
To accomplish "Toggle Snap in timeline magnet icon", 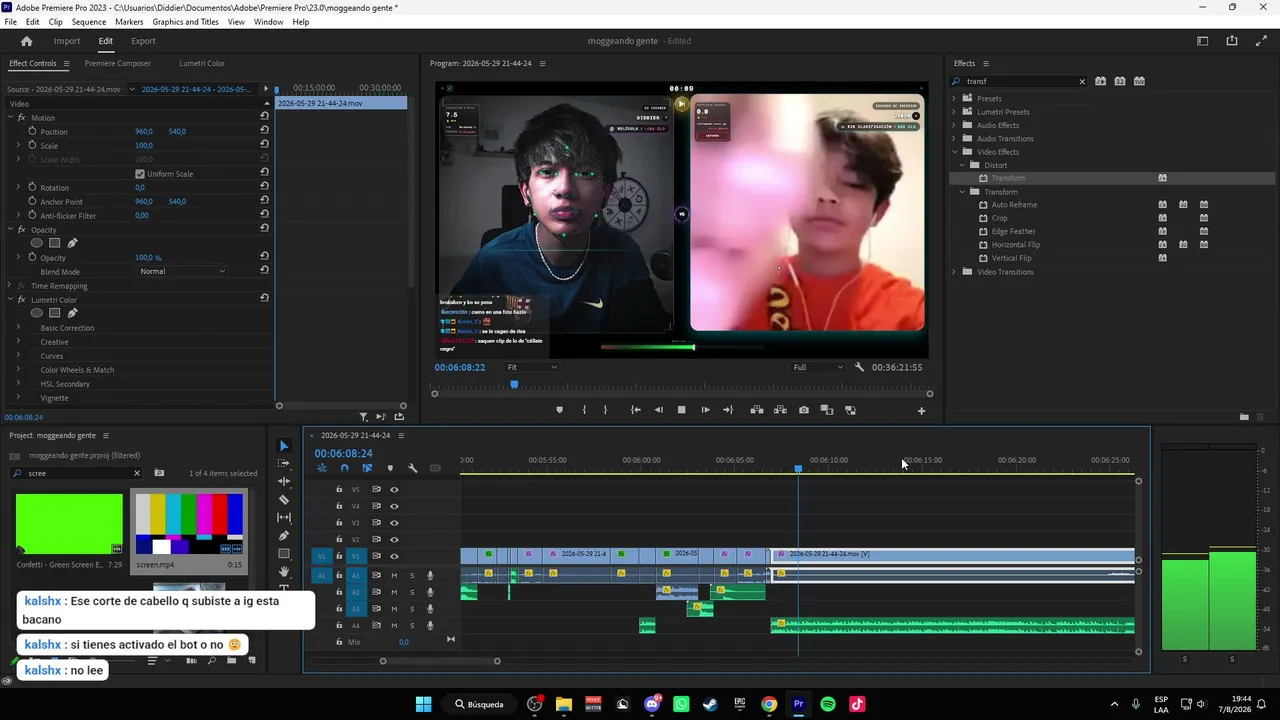I will click(344, 468).
